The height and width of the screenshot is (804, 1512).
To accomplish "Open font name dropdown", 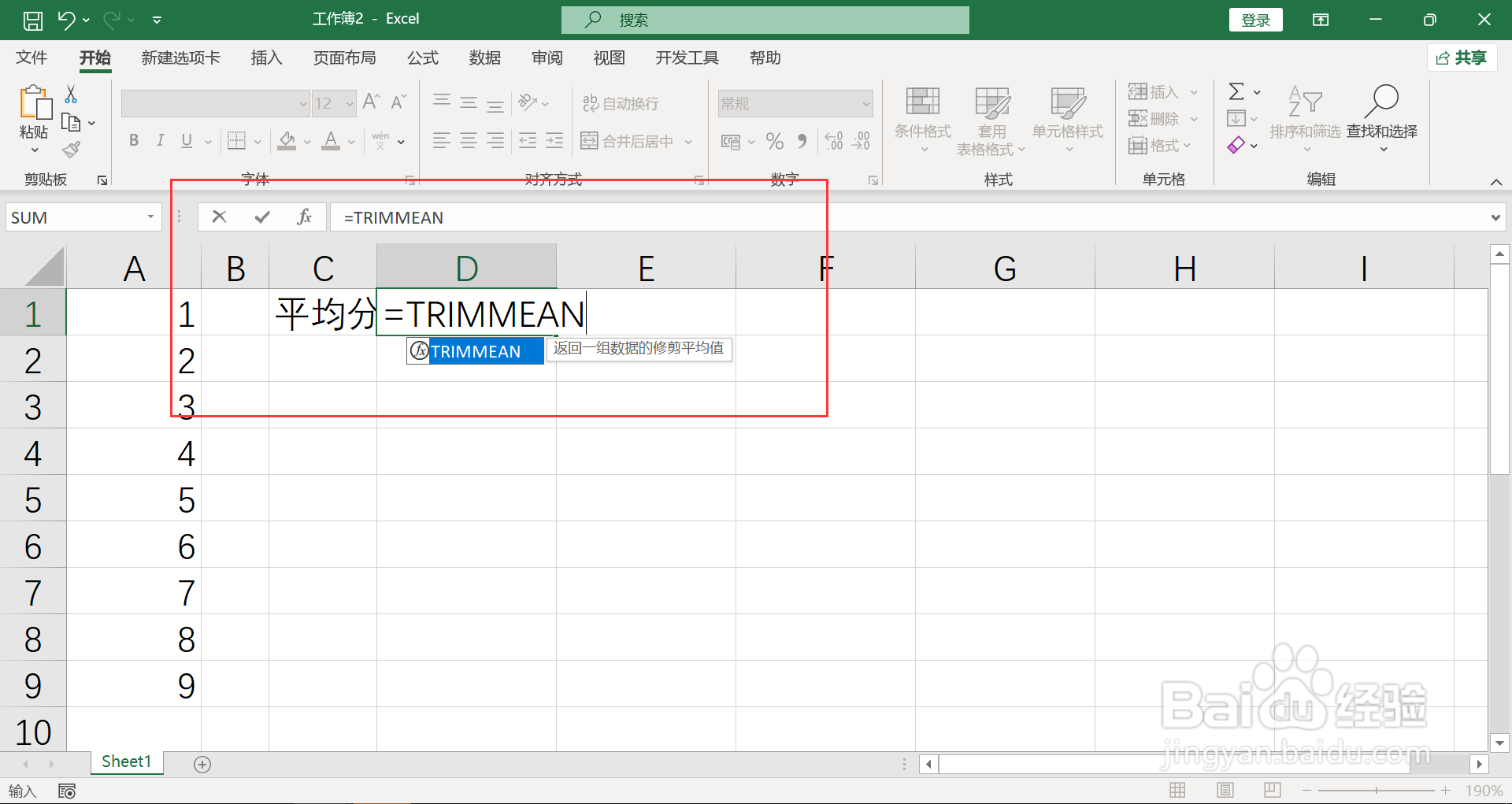I will point(303,103).
